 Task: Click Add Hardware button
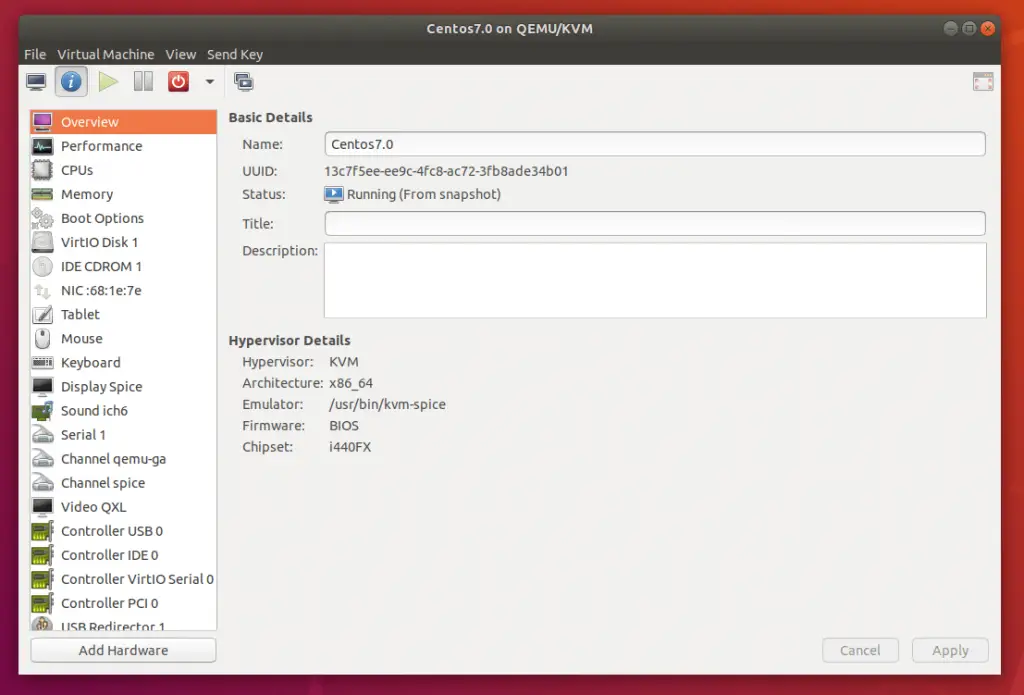tap(123, 651)
